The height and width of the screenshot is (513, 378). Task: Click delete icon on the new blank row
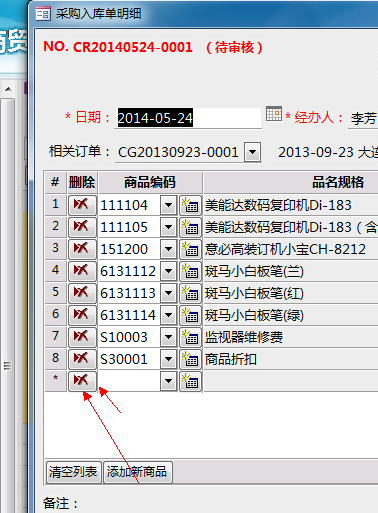[x=82, y=381]
